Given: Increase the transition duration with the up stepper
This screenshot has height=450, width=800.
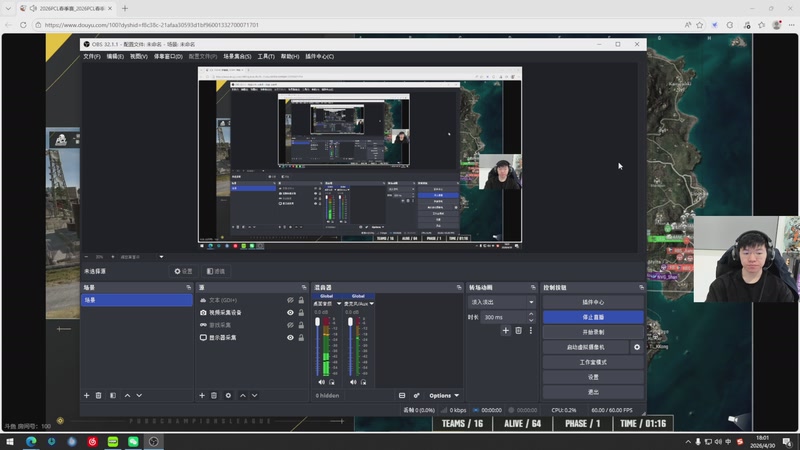Looking at the screenshot, I should point(531,314).
